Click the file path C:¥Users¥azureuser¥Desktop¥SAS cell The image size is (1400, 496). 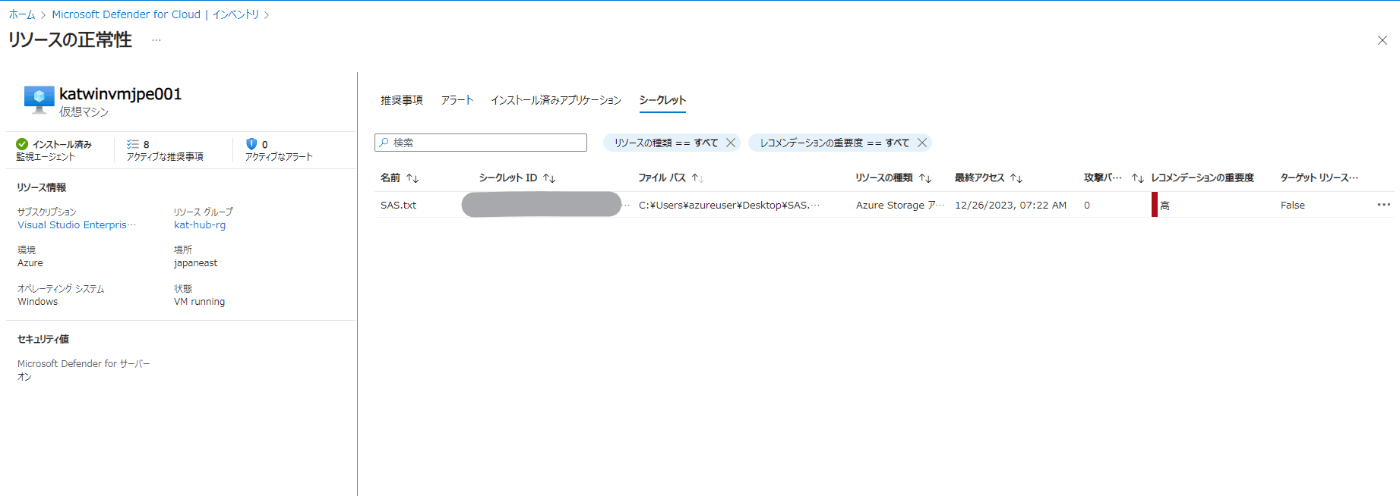730,205
